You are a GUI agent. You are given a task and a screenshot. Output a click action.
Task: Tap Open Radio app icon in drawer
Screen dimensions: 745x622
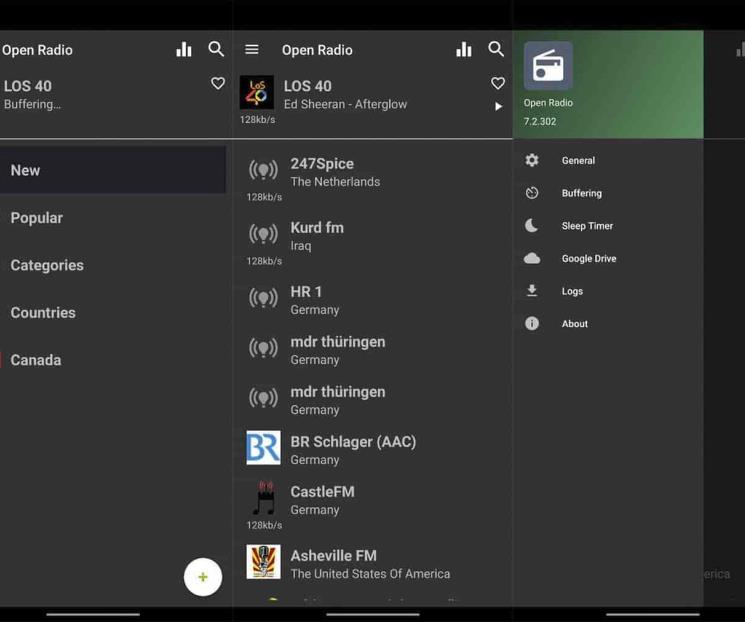click(548, 66)
